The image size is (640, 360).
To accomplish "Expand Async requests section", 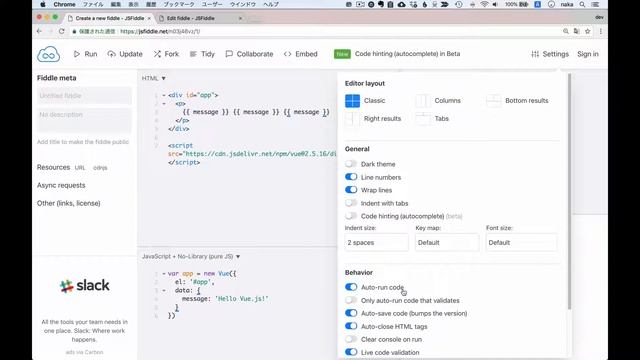I will [61, 185].
